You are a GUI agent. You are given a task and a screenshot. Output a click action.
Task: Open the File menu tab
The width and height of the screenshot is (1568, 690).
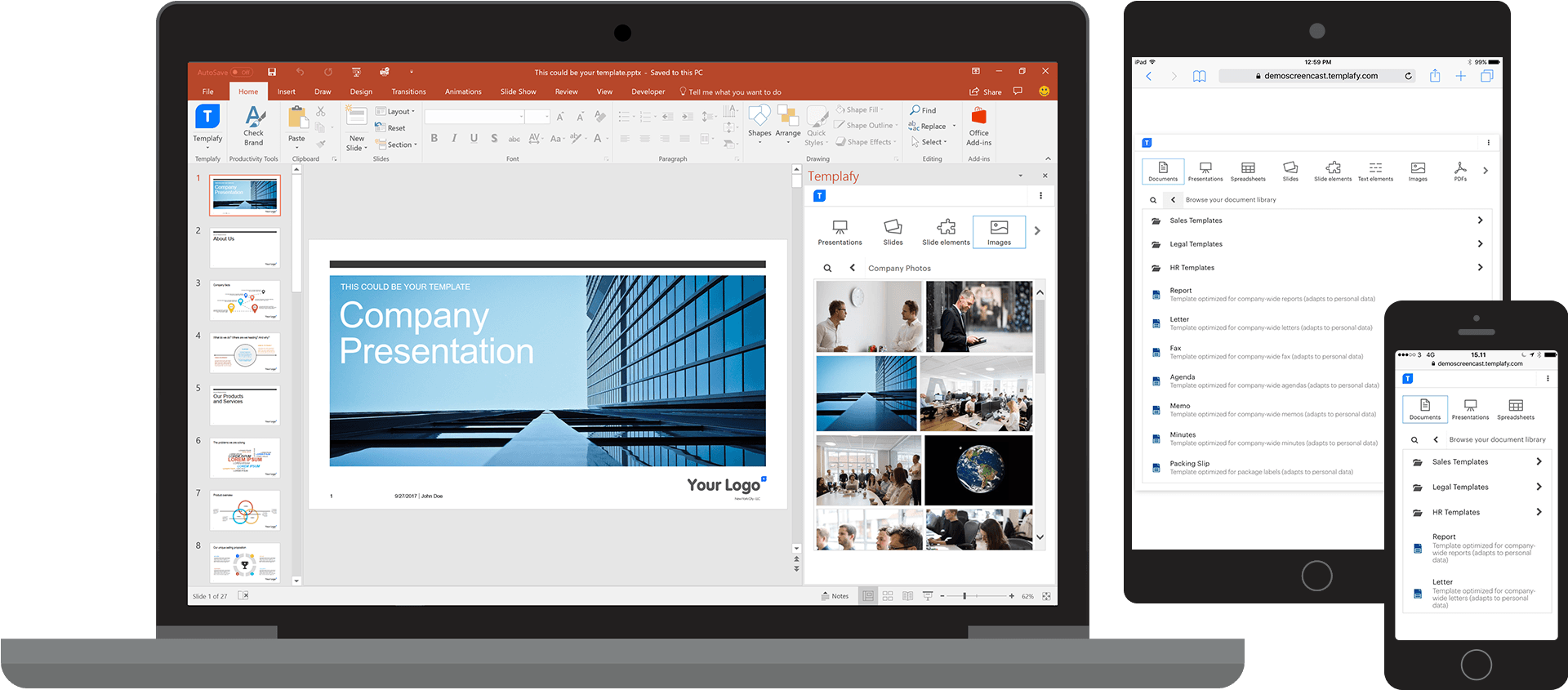[x=207, y=91]
